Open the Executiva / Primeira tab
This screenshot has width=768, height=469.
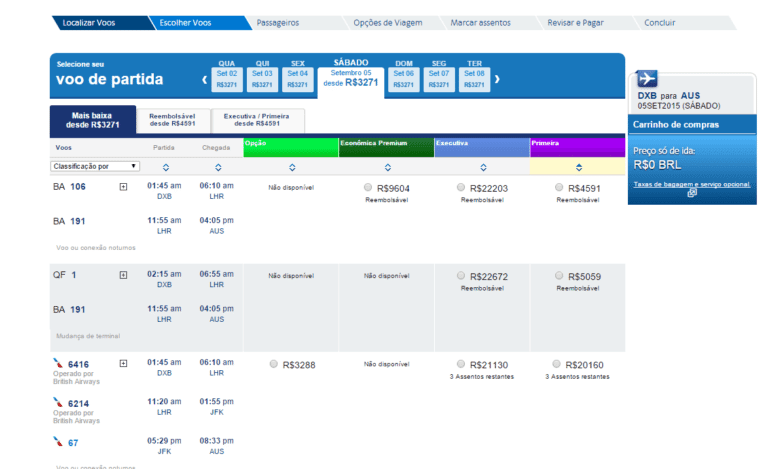pyautogui.click(x=256, y=121)
